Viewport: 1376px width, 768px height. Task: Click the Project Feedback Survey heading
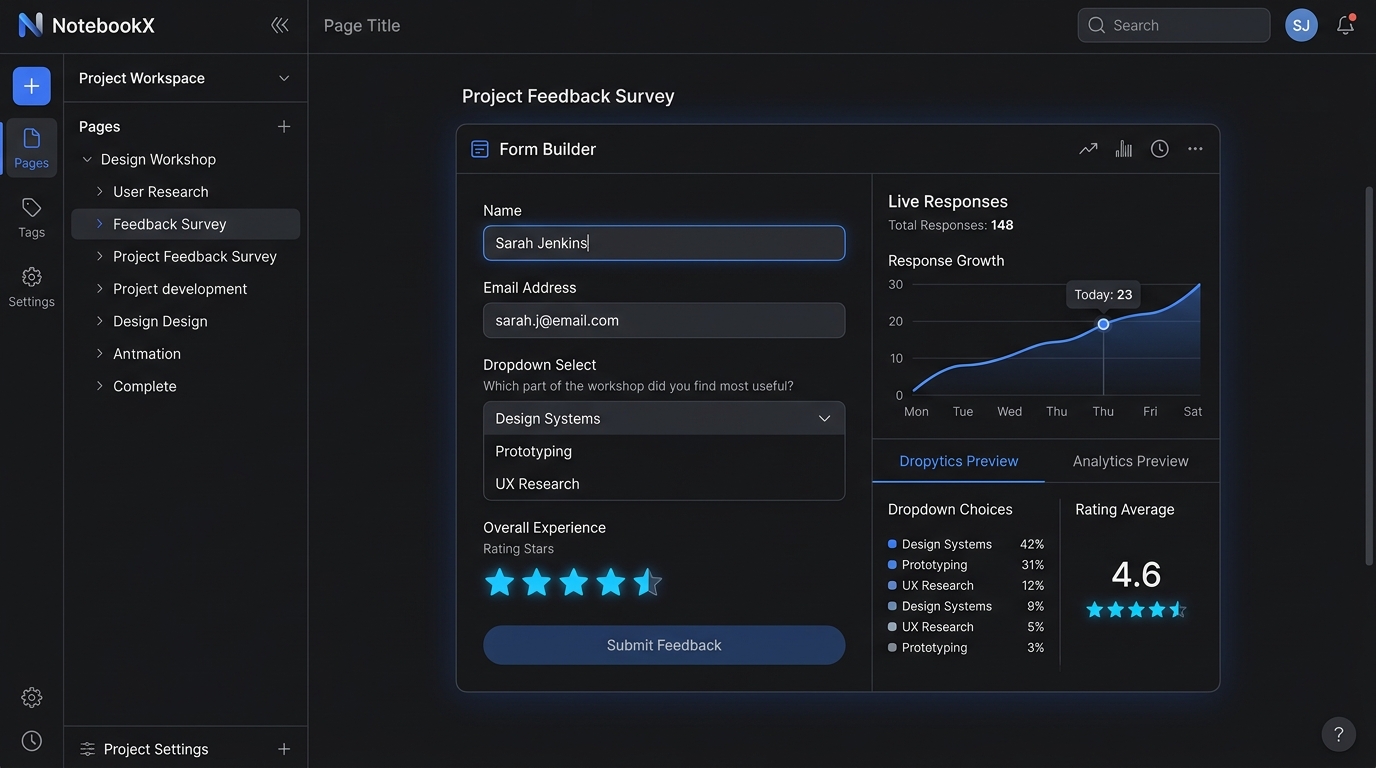pyautogui.click(x=568, y=96)
